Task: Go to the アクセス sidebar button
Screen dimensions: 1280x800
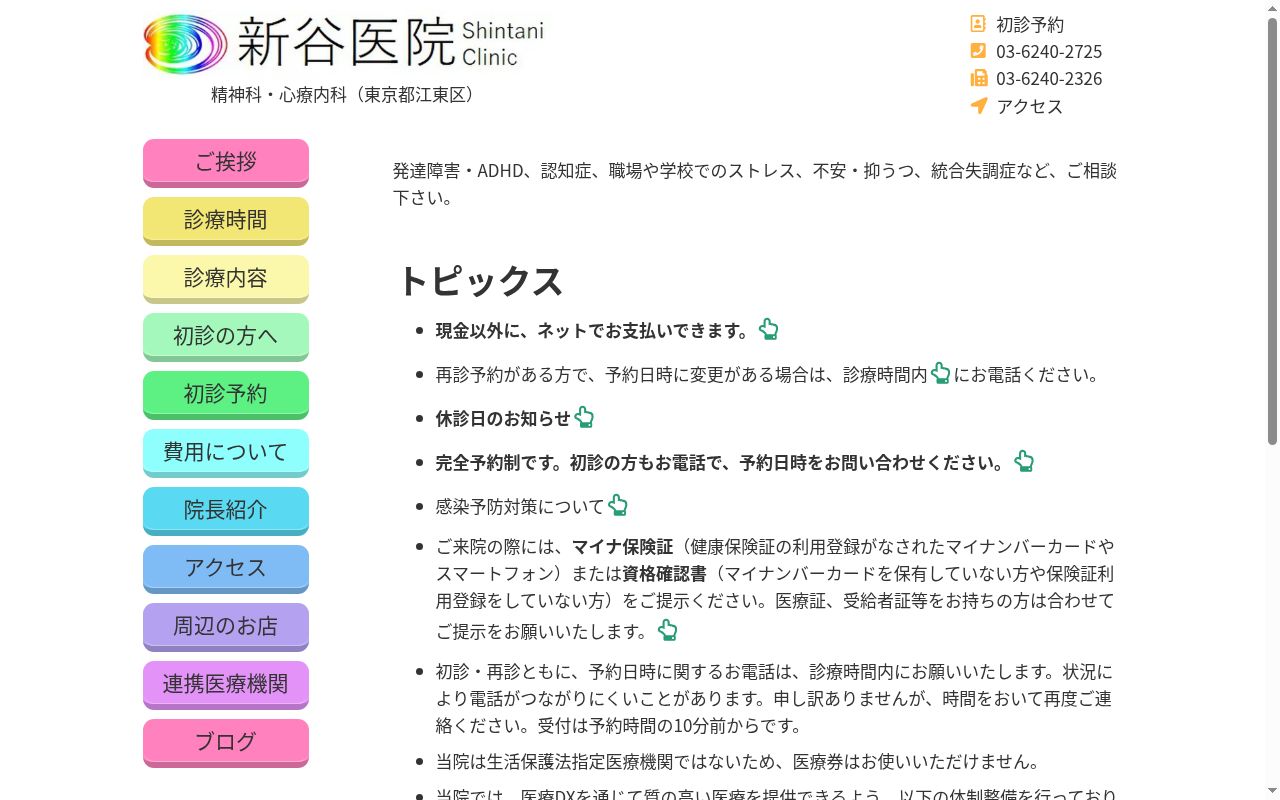Action: pyautogui.click(x=226, y=568)
